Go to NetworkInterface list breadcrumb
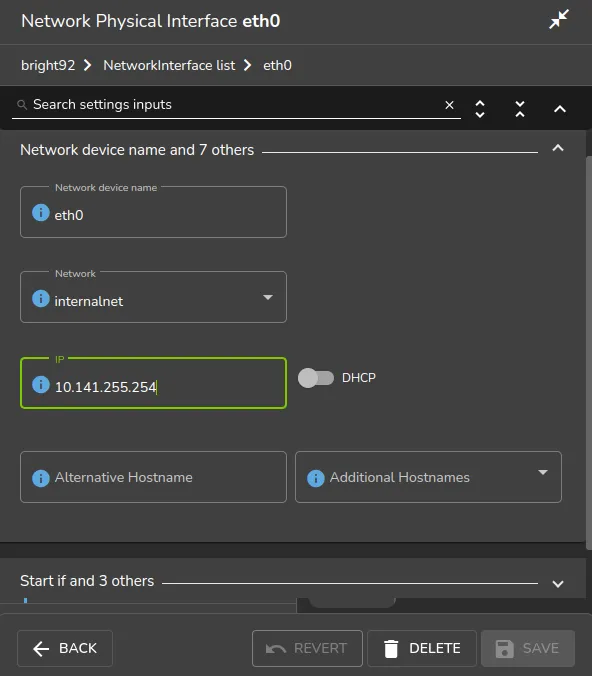 click(x=169, y=65)
